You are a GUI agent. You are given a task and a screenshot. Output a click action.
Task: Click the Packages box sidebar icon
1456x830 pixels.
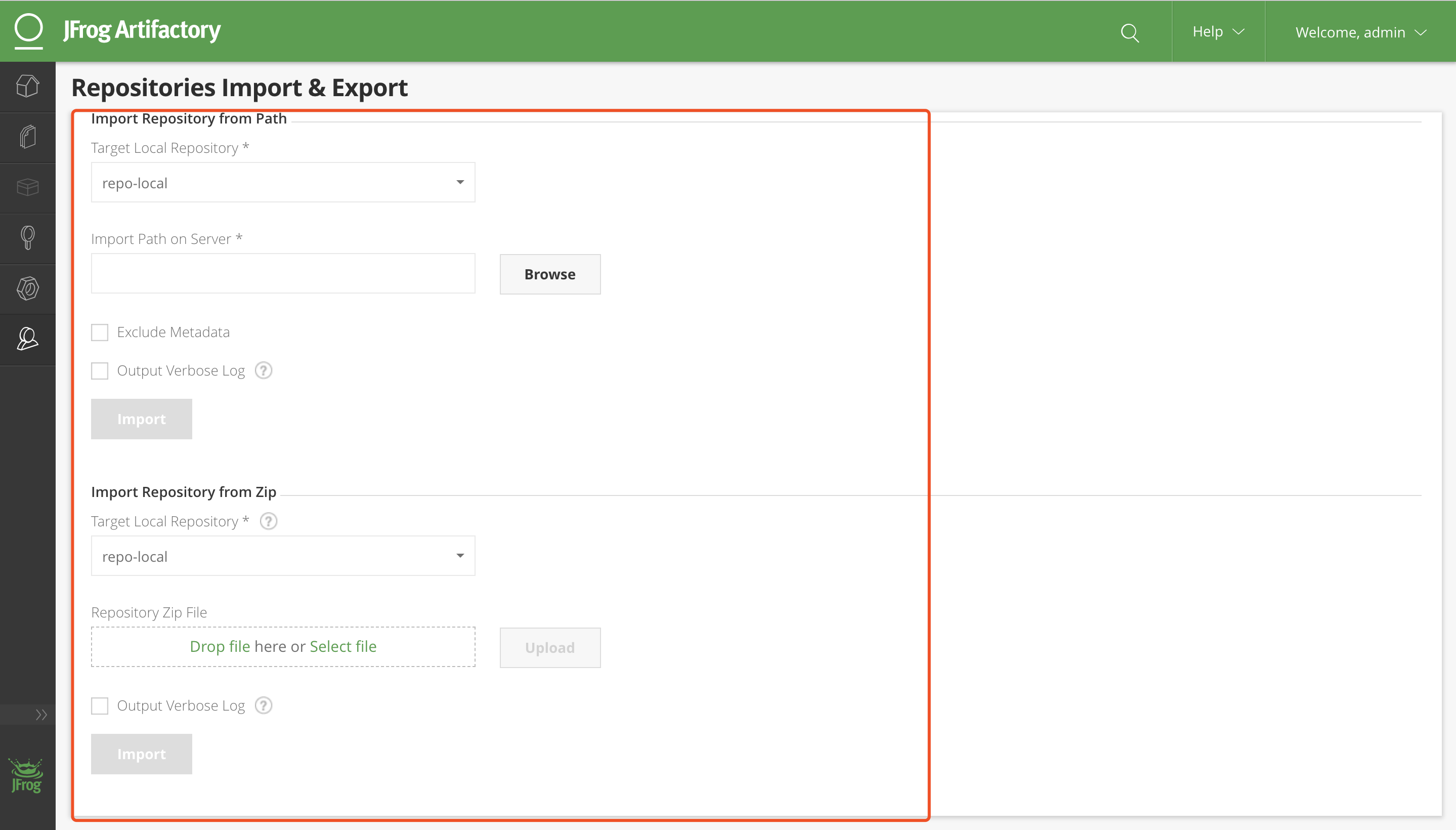tap(27, 187)
